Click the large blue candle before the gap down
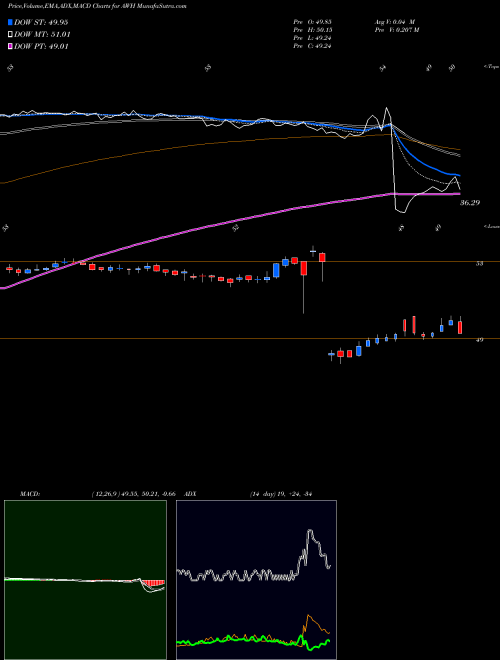The image size is (500, 660). (x=276, y=270)
